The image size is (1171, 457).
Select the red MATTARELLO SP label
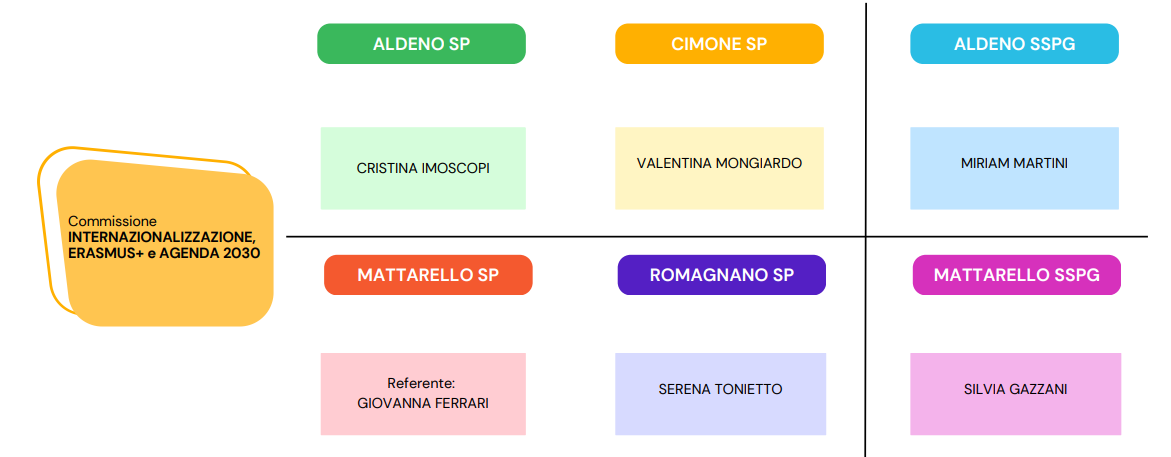(428, 275)
